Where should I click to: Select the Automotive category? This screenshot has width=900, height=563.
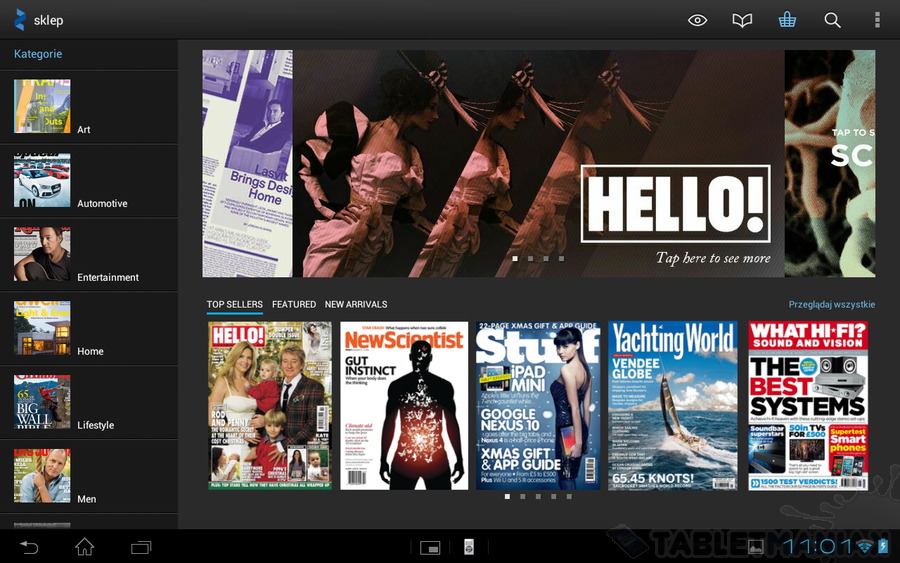[89, 181]
